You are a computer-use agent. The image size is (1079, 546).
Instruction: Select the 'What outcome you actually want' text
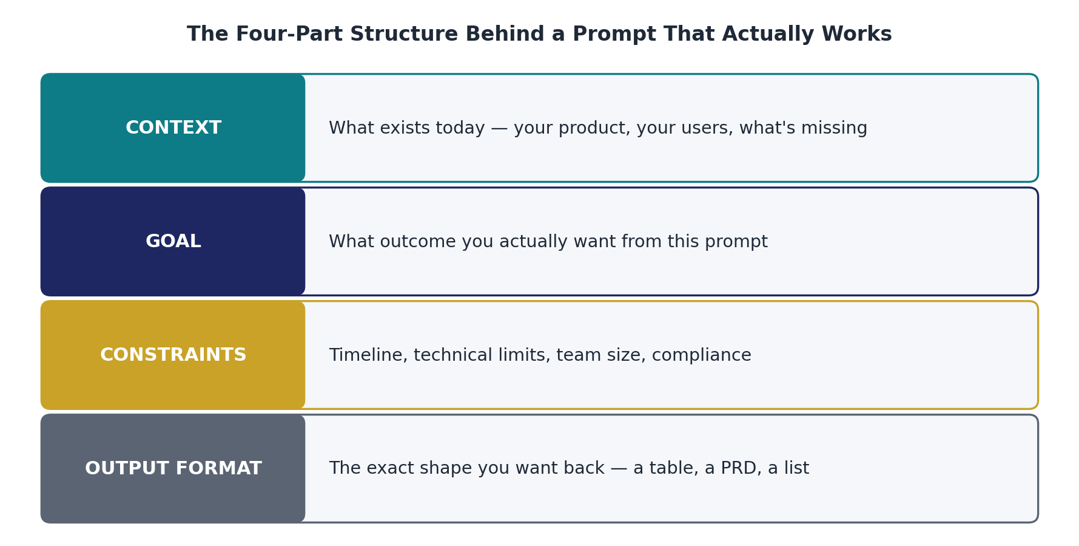click(x=548, y=242)
